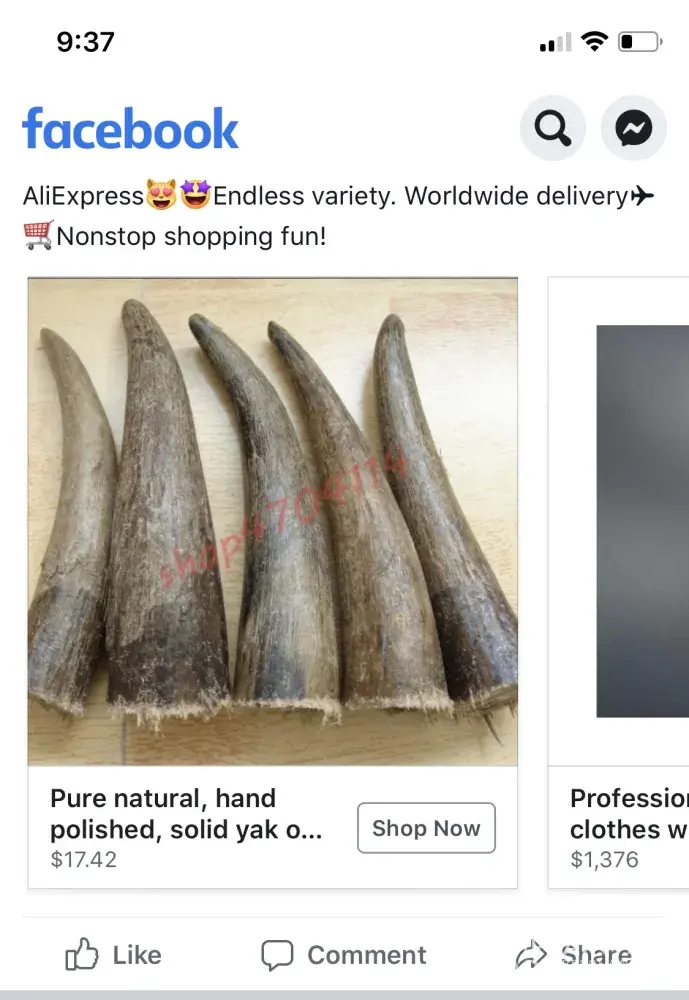Tap the cellular signal bars

pos(555,43)
